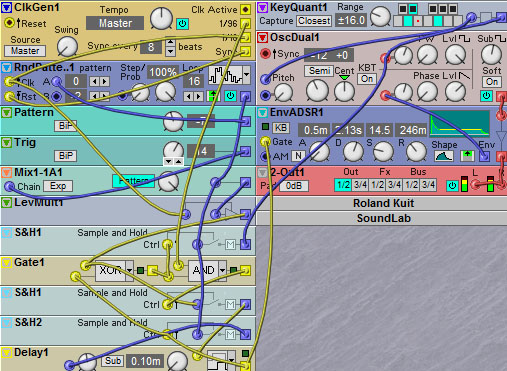This screenshot has width=507, height=371.
Task: Adjust the ClkGen1 Swing knob
Action: [67, 47]
